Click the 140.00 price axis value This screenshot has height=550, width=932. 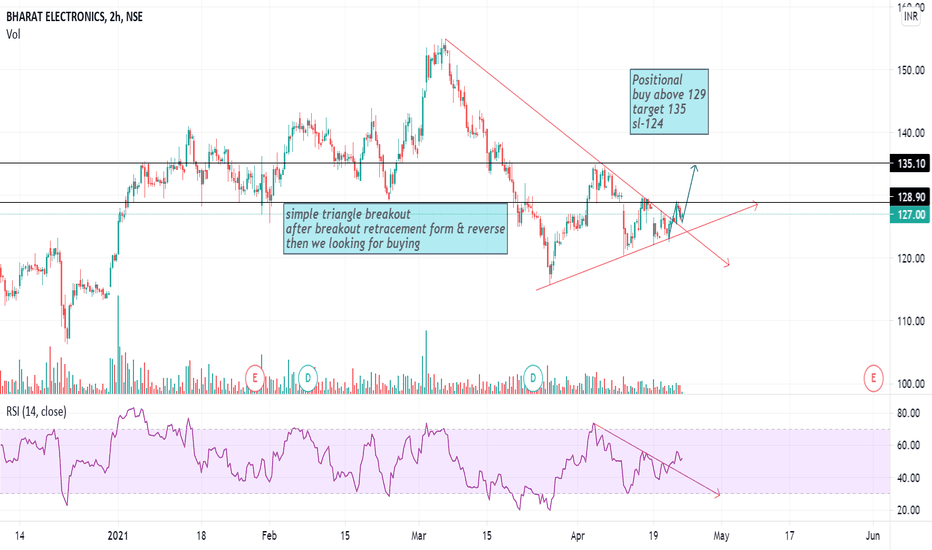[911, 133]
